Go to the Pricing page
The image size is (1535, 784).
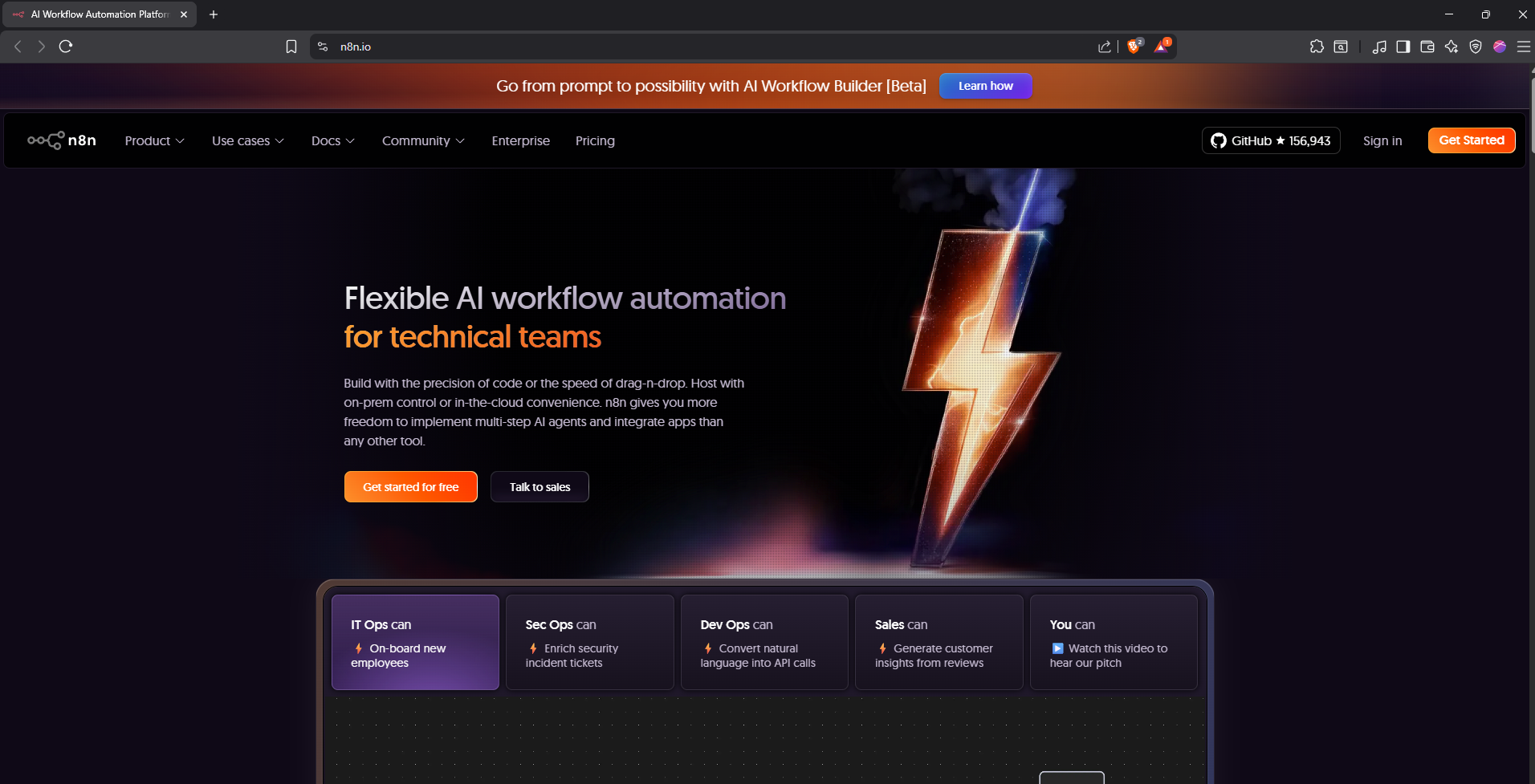click(595, 140)
